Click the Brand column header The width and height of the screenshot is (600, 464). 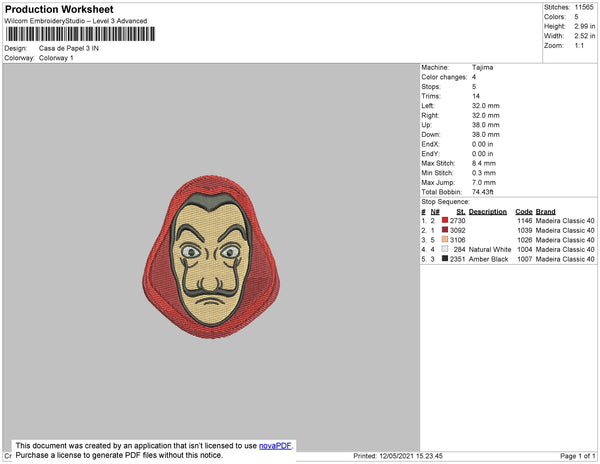point(545,212)
